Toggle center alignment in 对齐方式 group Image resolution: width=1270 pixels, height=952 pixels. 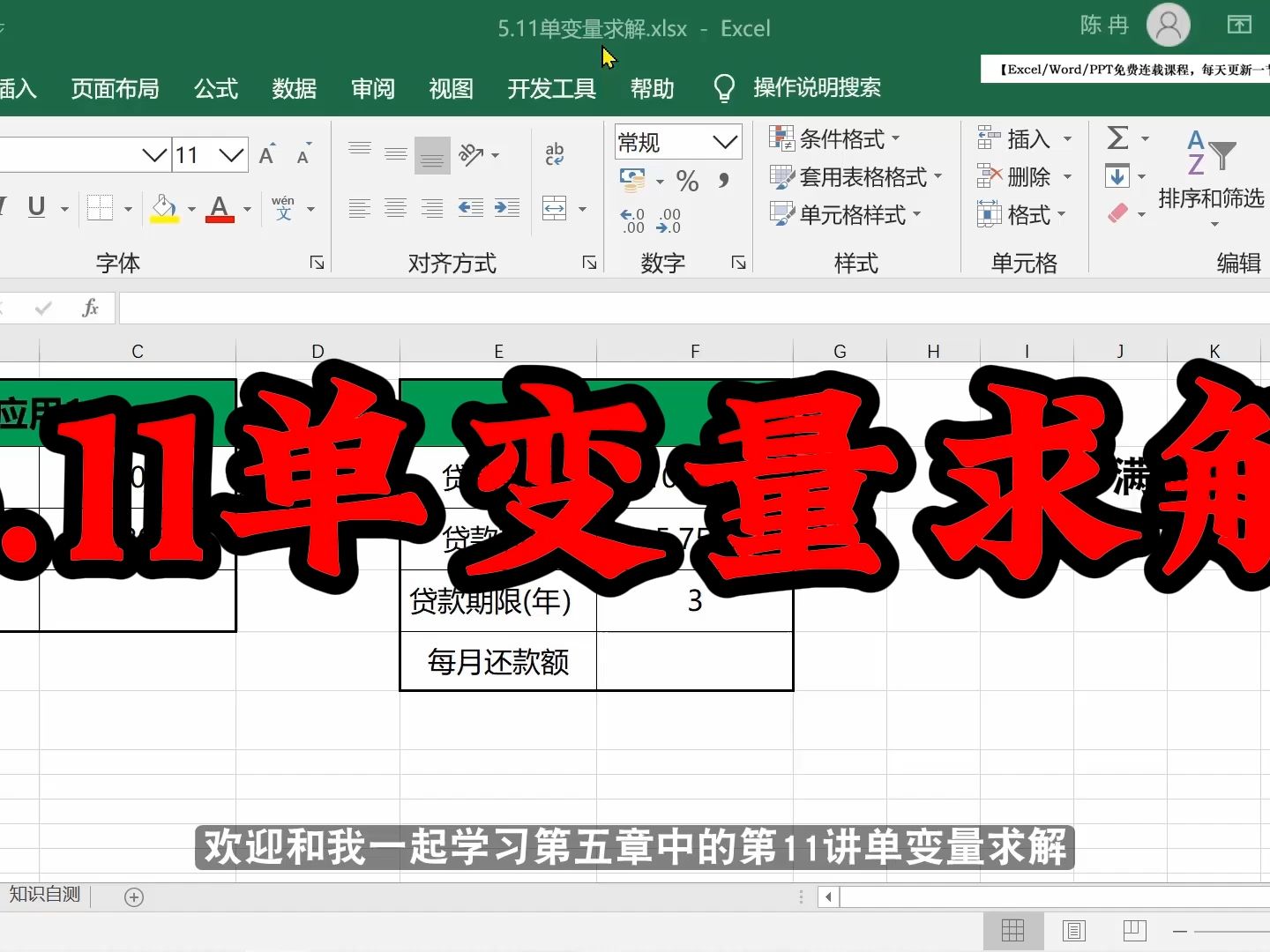tap(394, 208)
